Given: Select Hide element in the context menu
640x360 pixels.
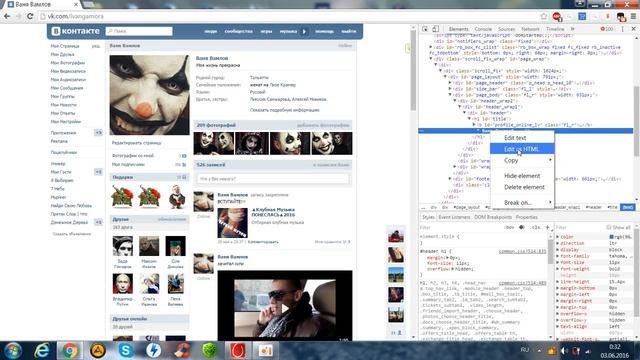Looking at the screenshot, I should point(522,176).
